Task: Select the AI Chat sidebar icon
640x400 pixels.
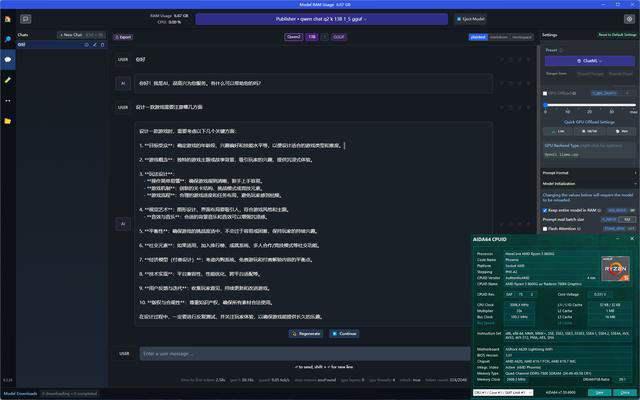Action: [7, 60]
